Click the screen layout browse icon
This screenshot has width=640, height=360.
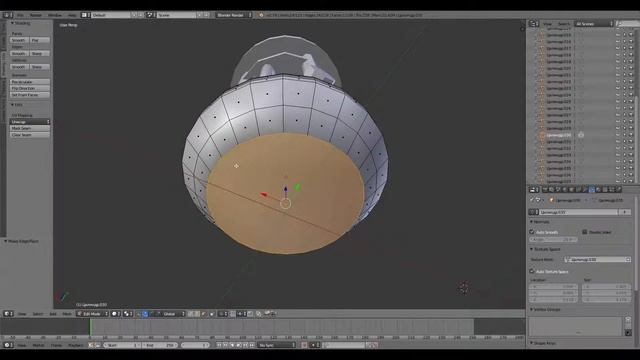85,15
